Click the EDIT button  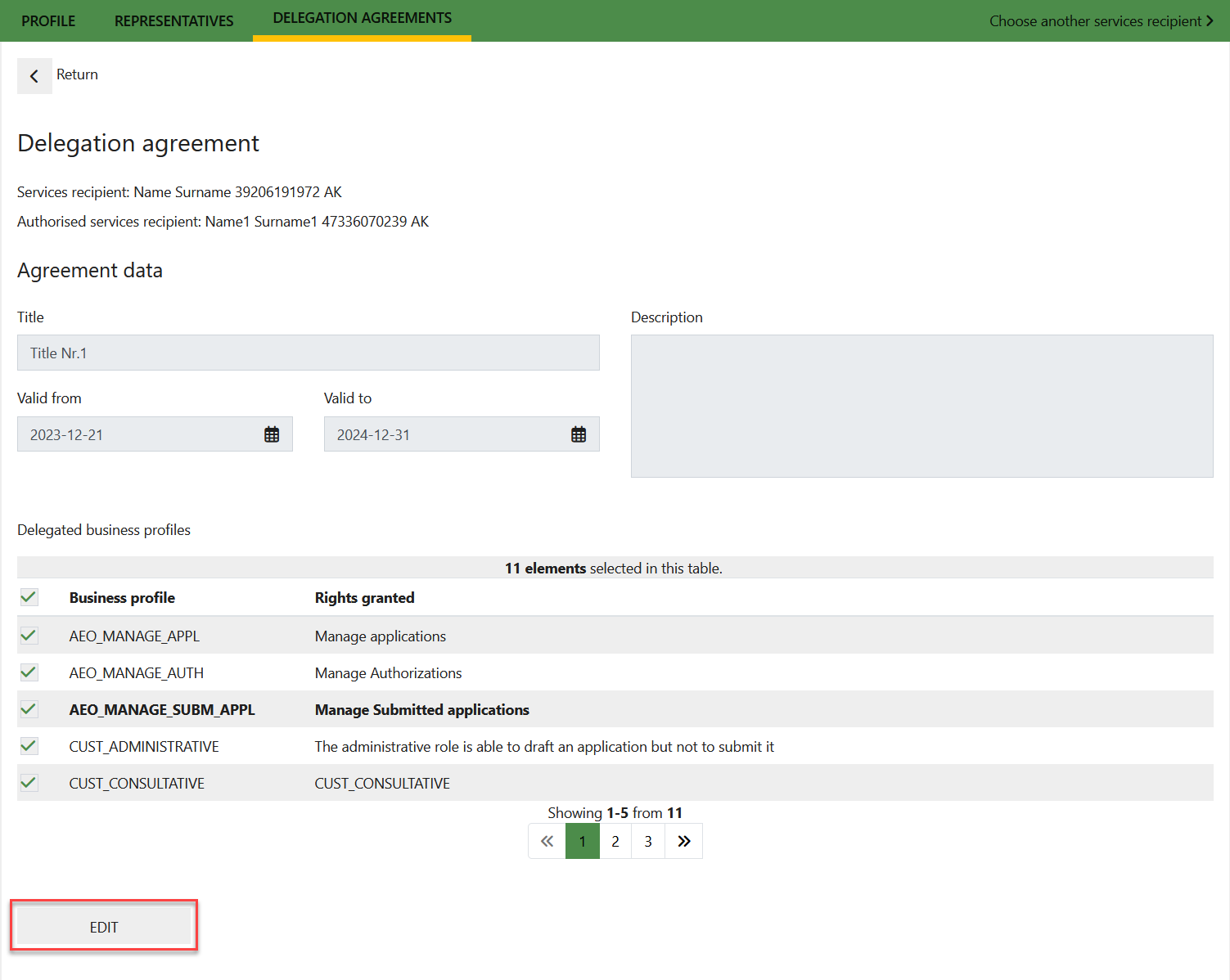tap(104, 927)
